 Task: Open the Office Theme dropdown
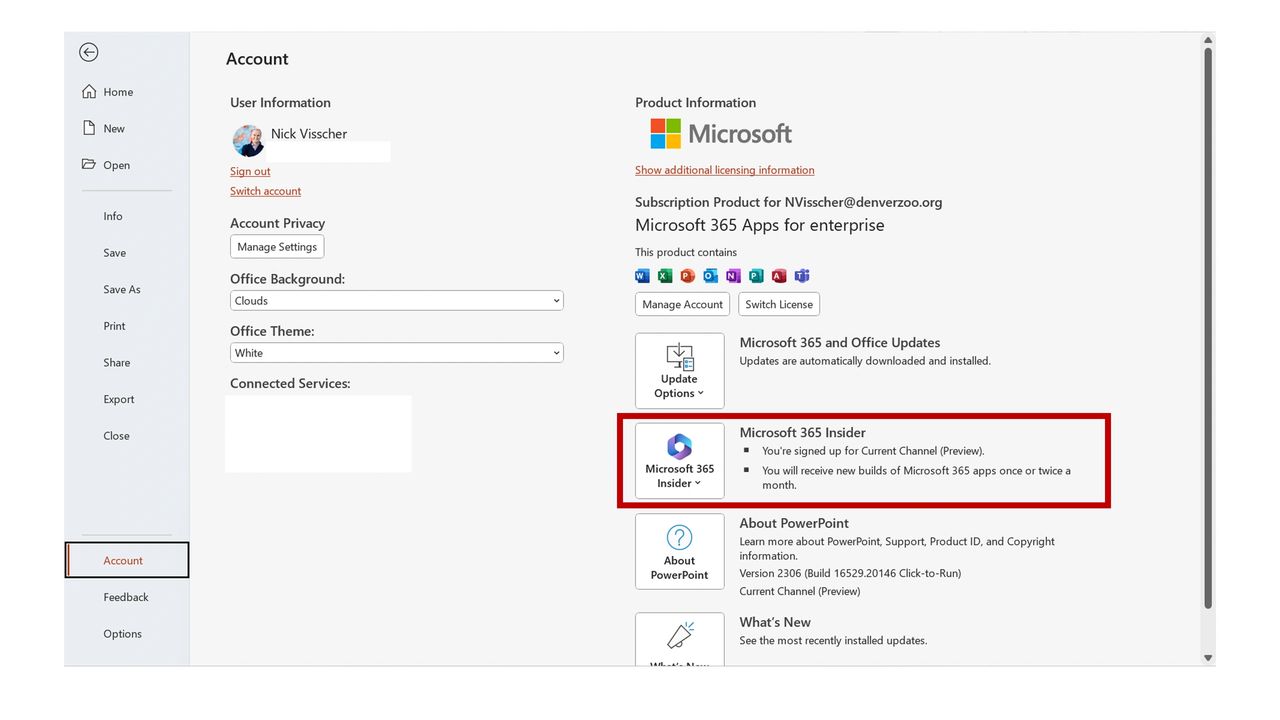(397, 353)
